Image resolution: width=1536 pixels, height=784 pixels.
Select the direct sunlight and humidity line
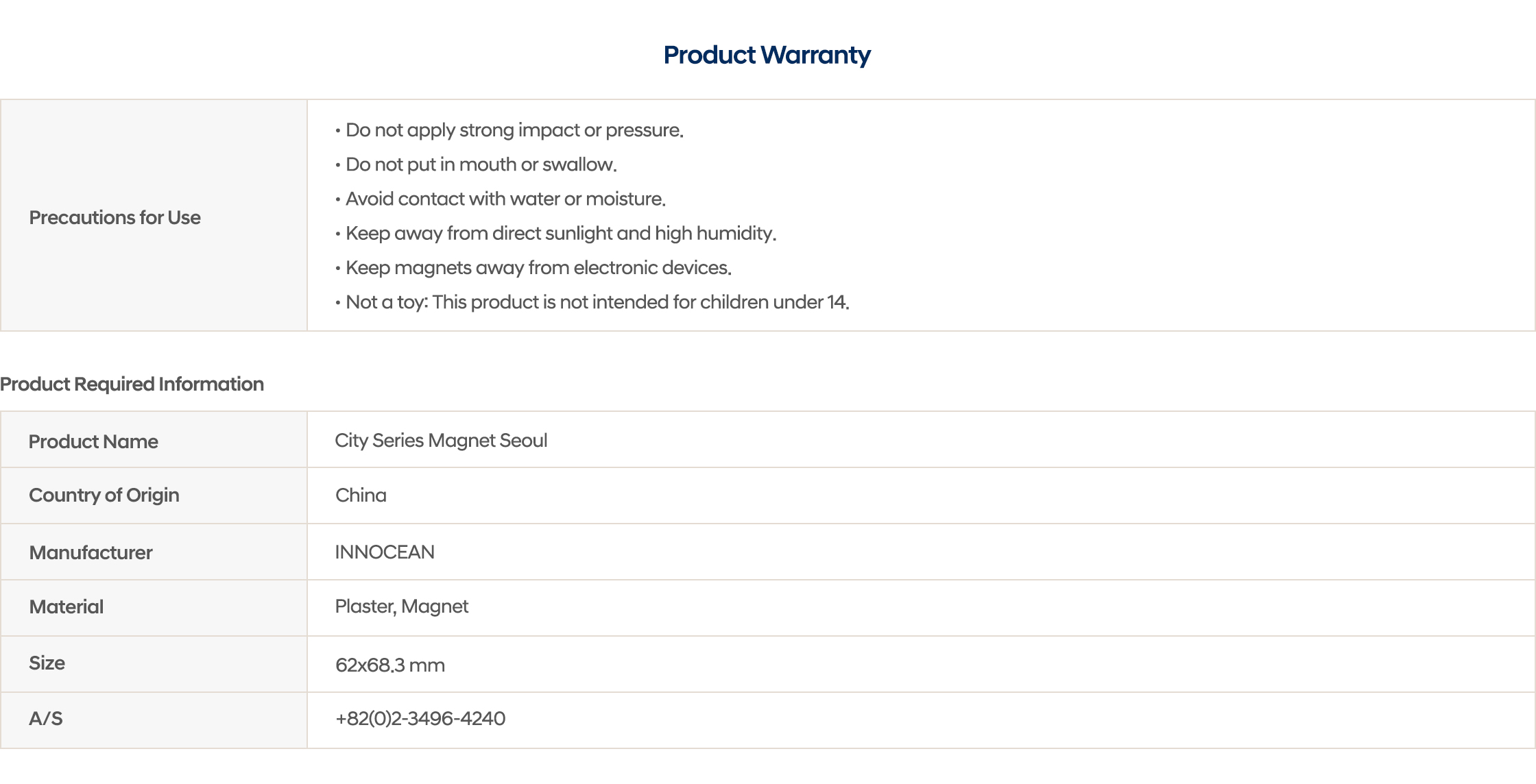click(560, 233)
